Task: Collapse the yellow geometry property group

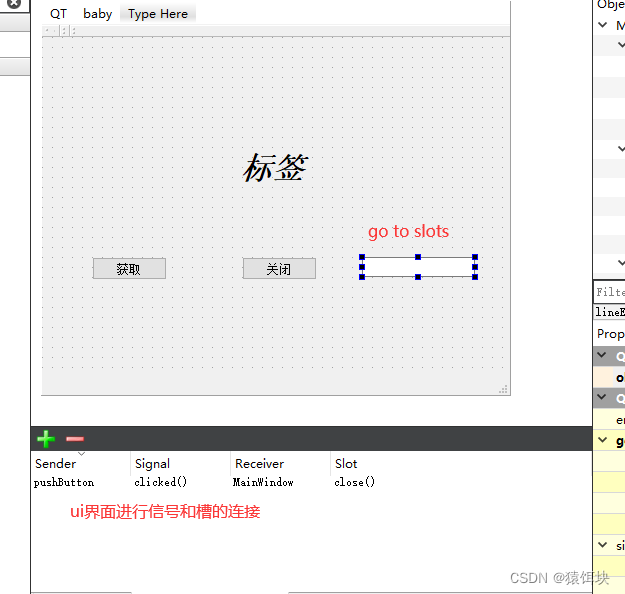Action: point(602,440)
